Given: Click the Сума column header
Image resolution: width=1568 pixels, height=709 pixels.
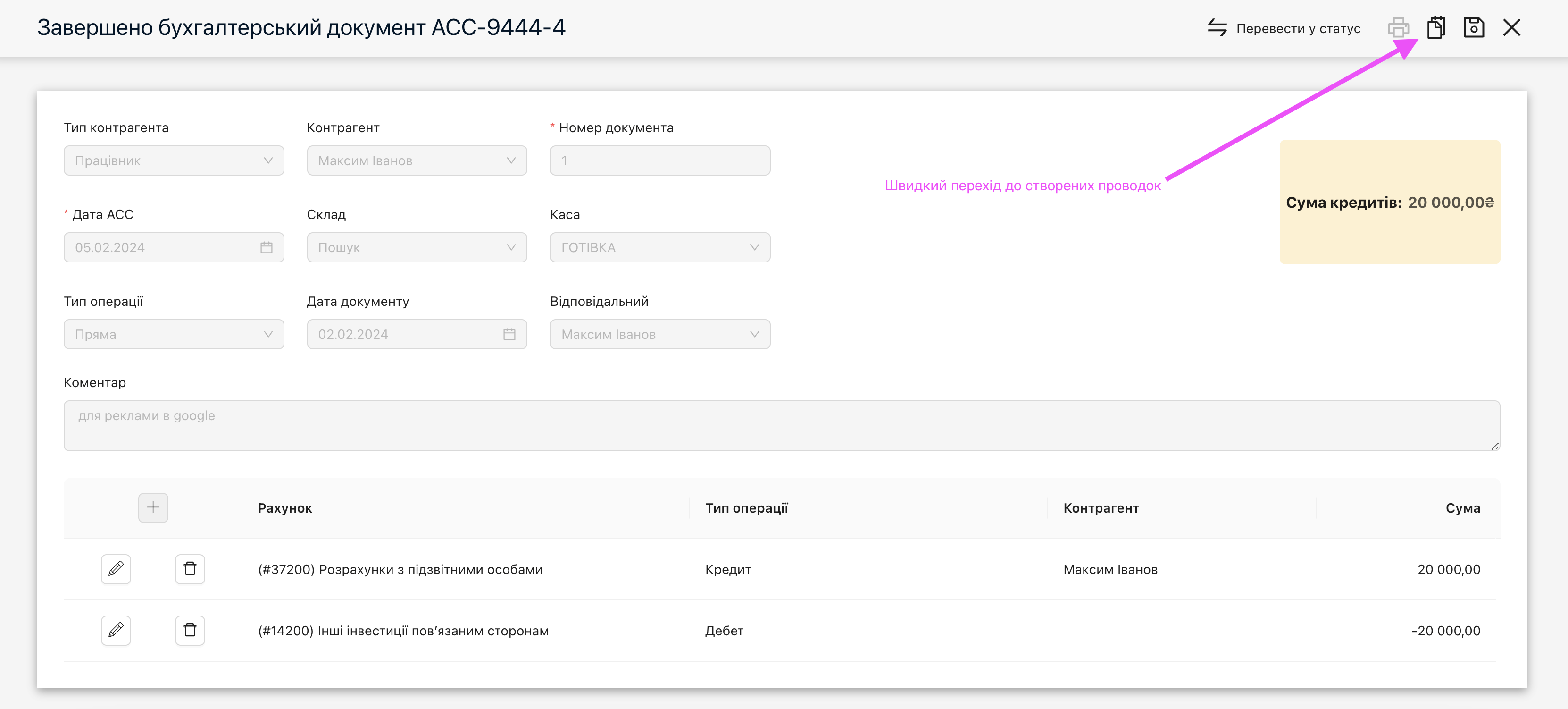Looking at the screenshot, I should click(1462, 508).
